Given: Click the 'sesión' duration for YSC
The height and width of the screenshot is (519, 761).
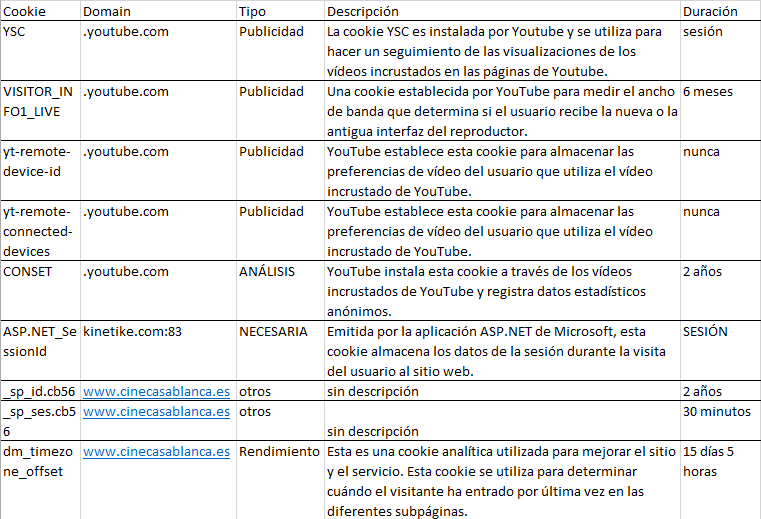Looking at the screenshot, I should click(703, 32).
